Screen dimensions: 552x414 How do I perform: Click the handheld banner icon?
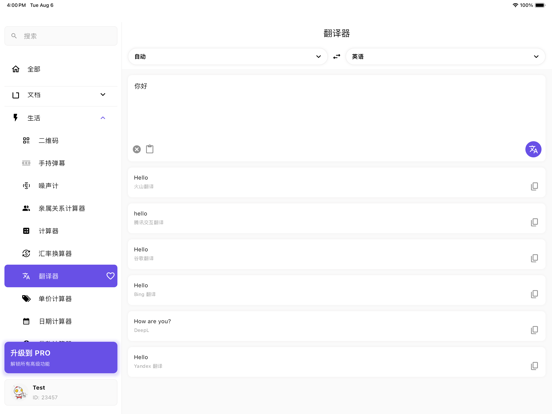[x=26, y=163]
